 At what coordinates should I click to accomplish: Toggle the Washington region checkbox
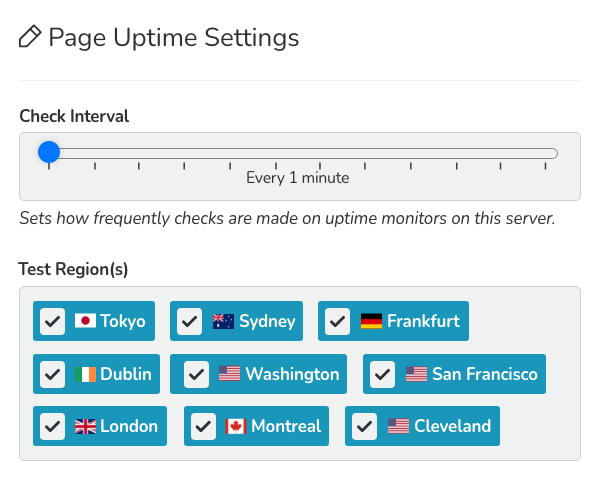196,374
